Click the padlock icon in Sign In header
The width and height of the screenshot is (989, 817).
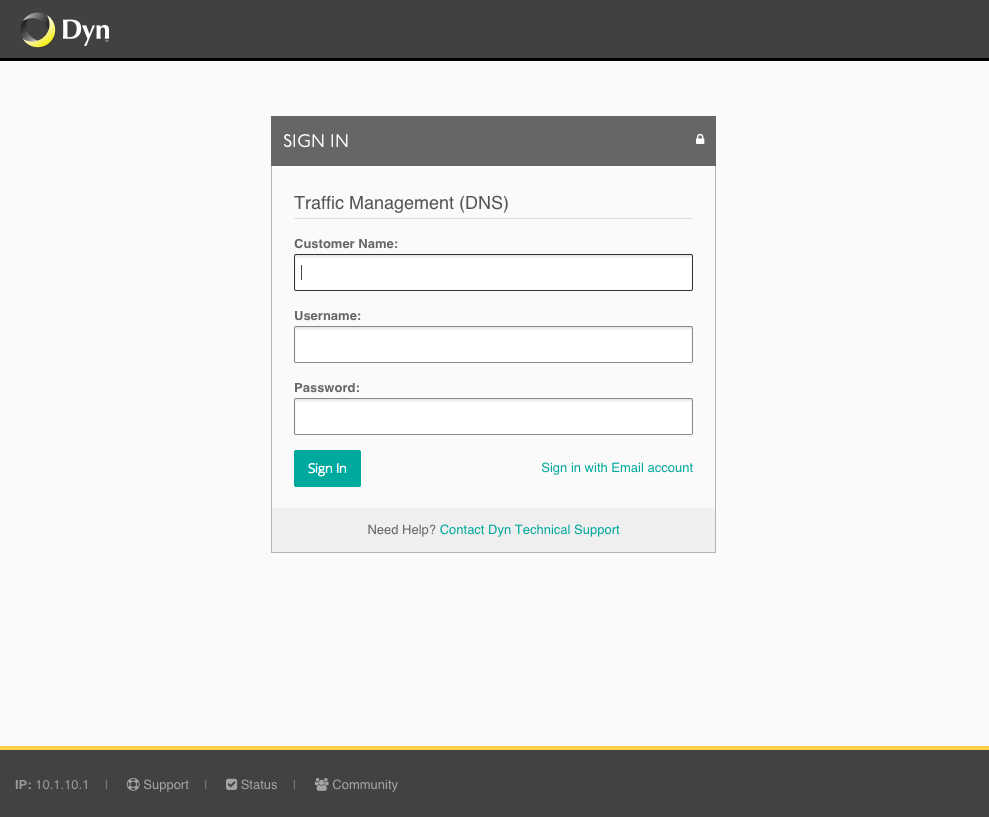[x=700, y=140]
